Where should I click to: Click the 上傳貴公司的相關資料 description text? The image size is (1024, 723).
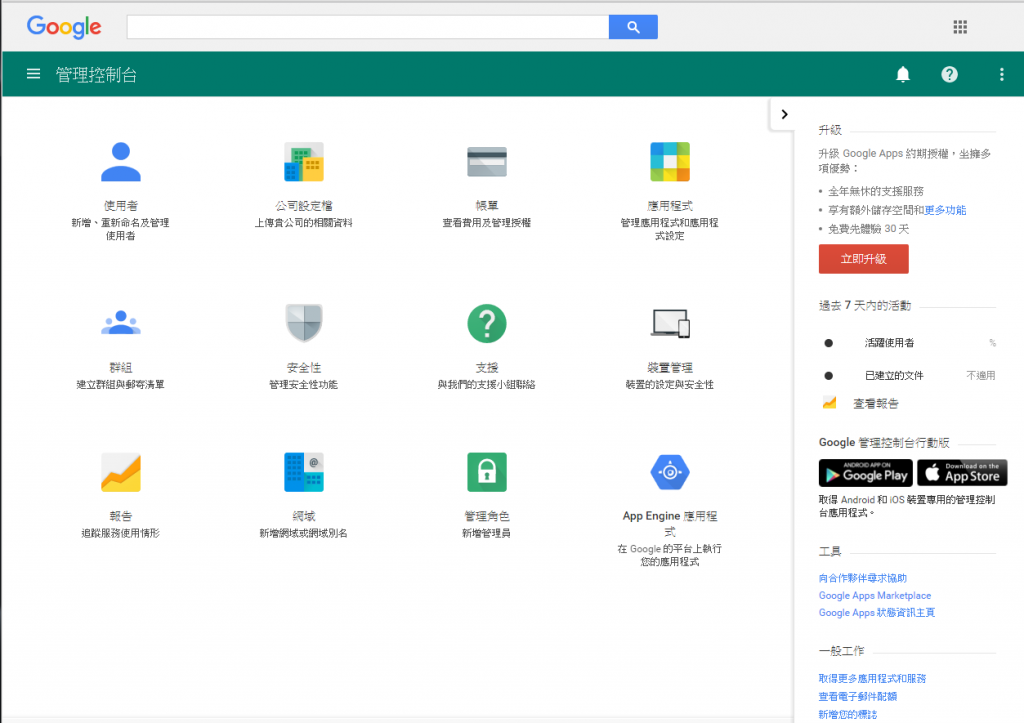304,222
